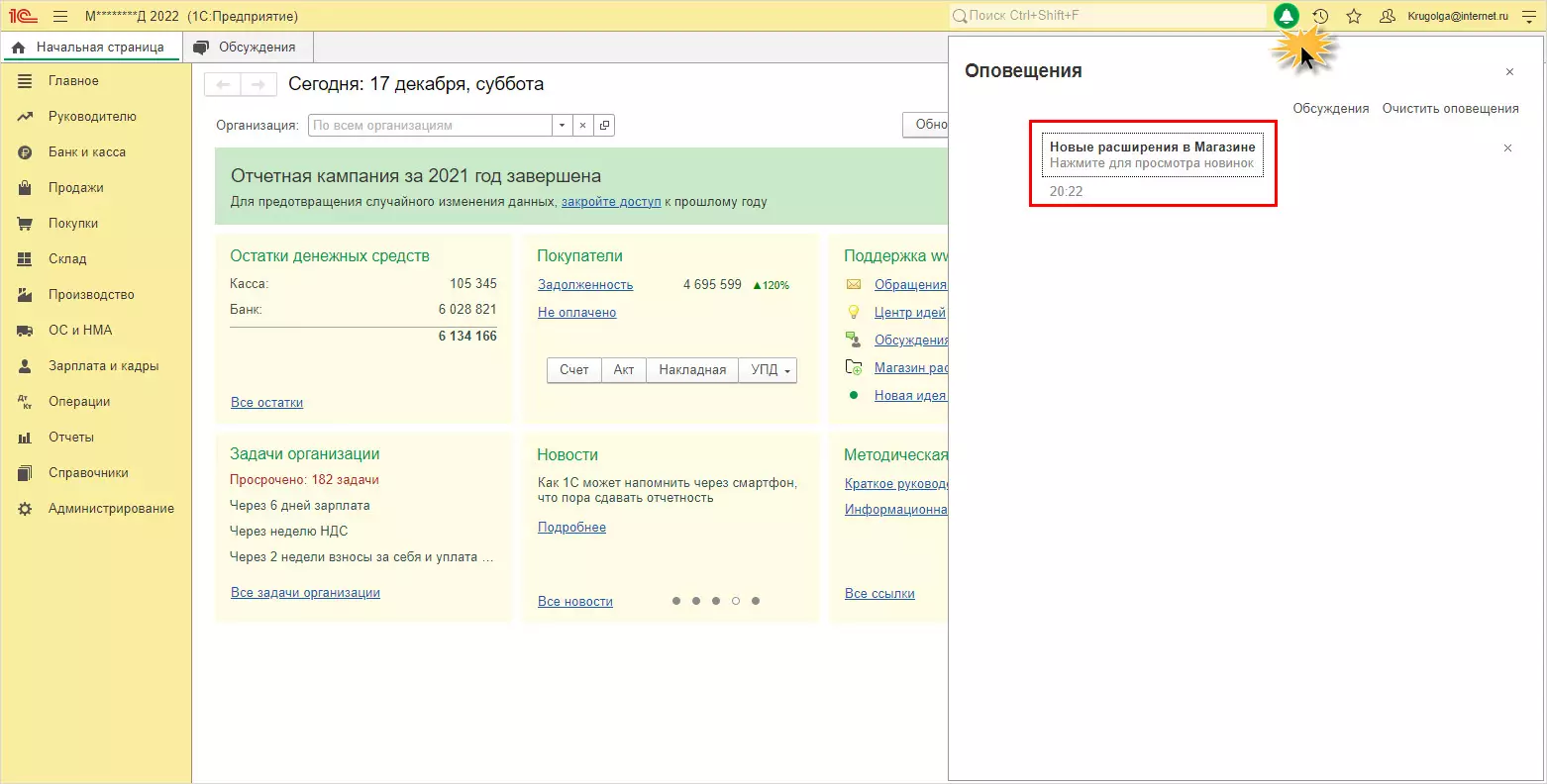The height and width of the screenshot is (784, 1547).
Task: Click the Через 6 дней зарплата task
Action: [299, 506]
